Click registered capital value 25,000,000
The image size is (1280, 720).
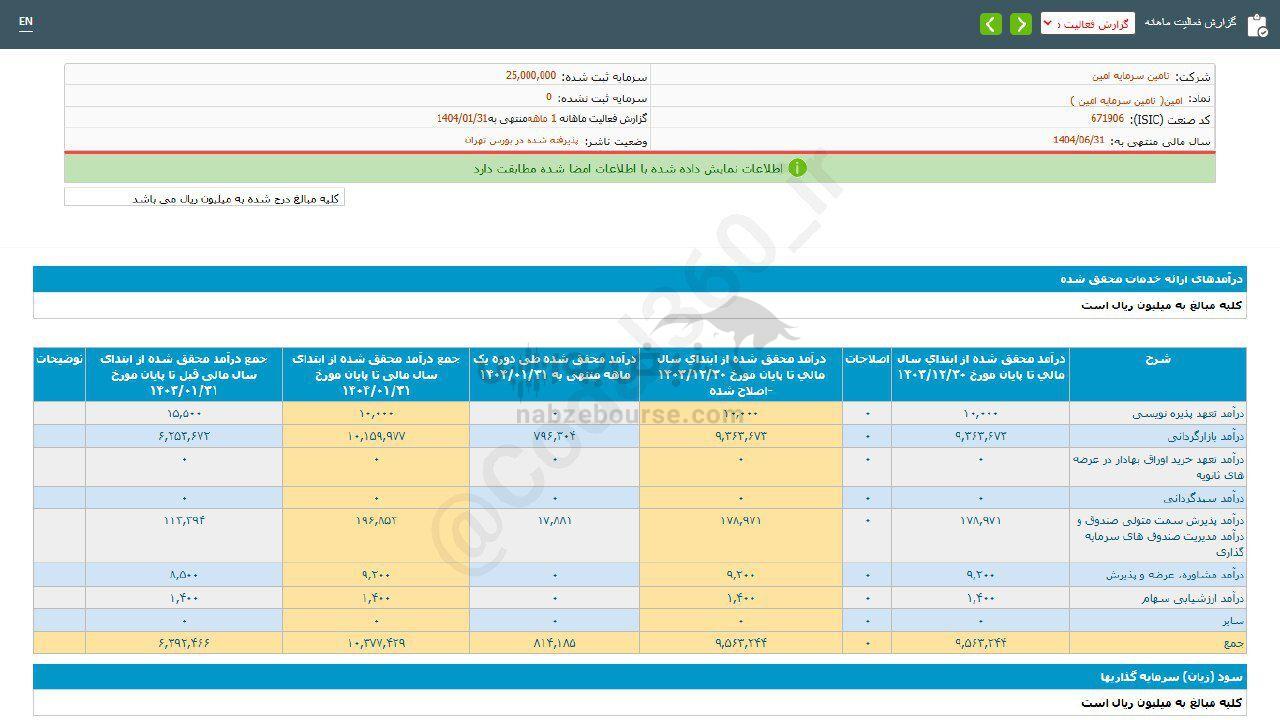530,76
